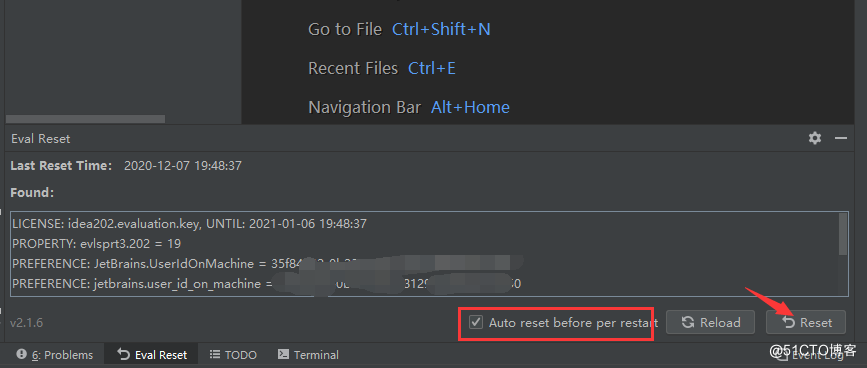
Task: Click the Problems warning icon
Action: (22, 354)
